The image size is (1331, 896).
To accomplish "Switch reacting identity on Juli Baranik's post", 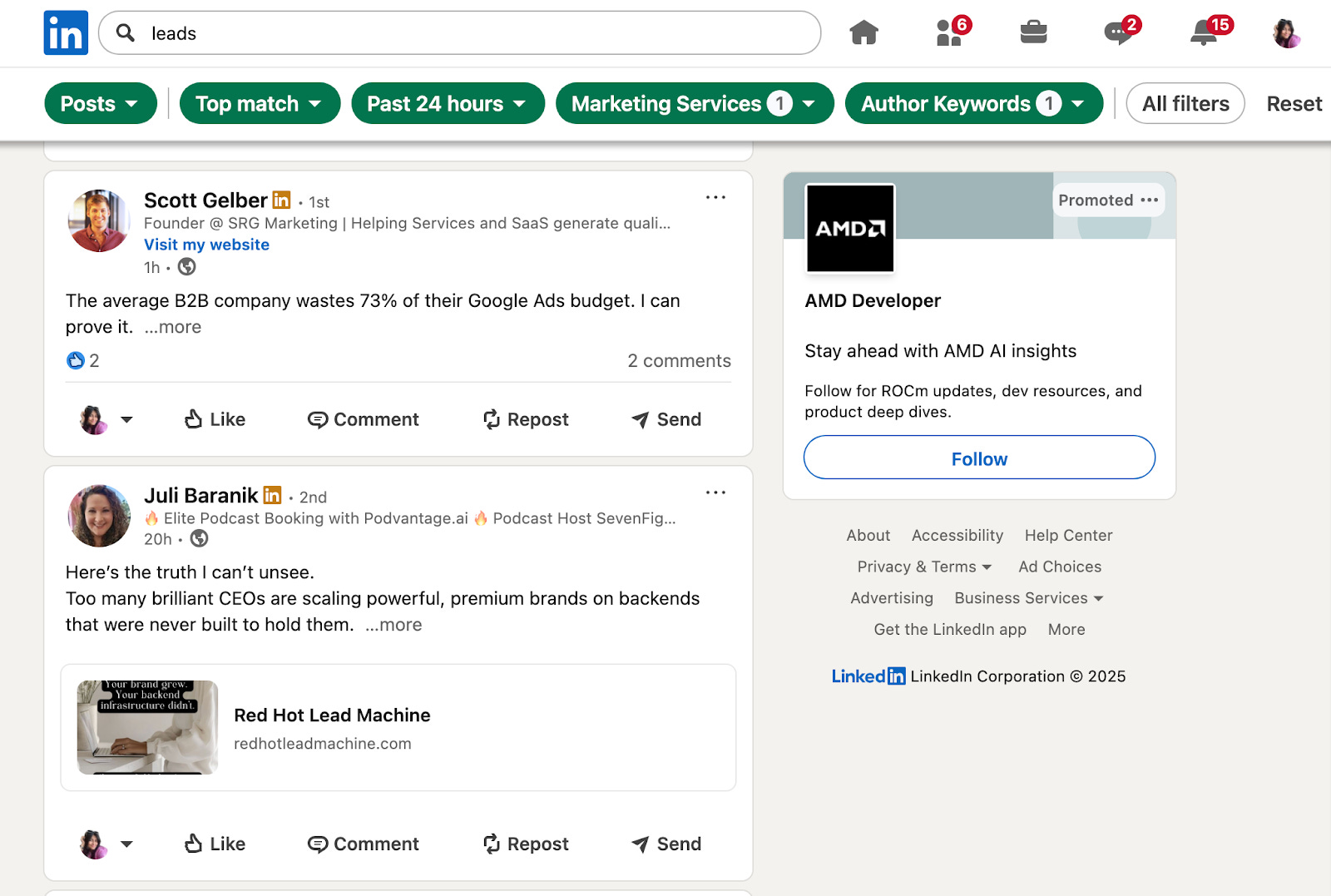I will [x=106, y=844].
